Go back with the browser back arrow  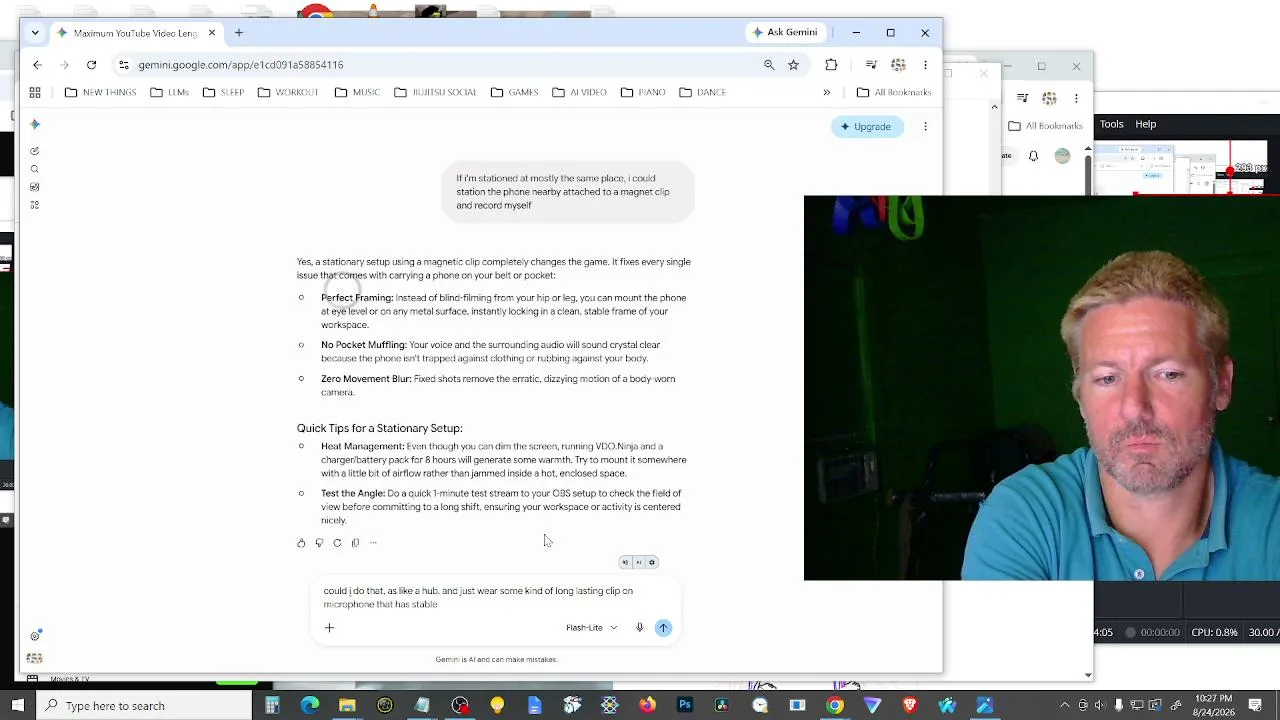click(x=37, y=65)
